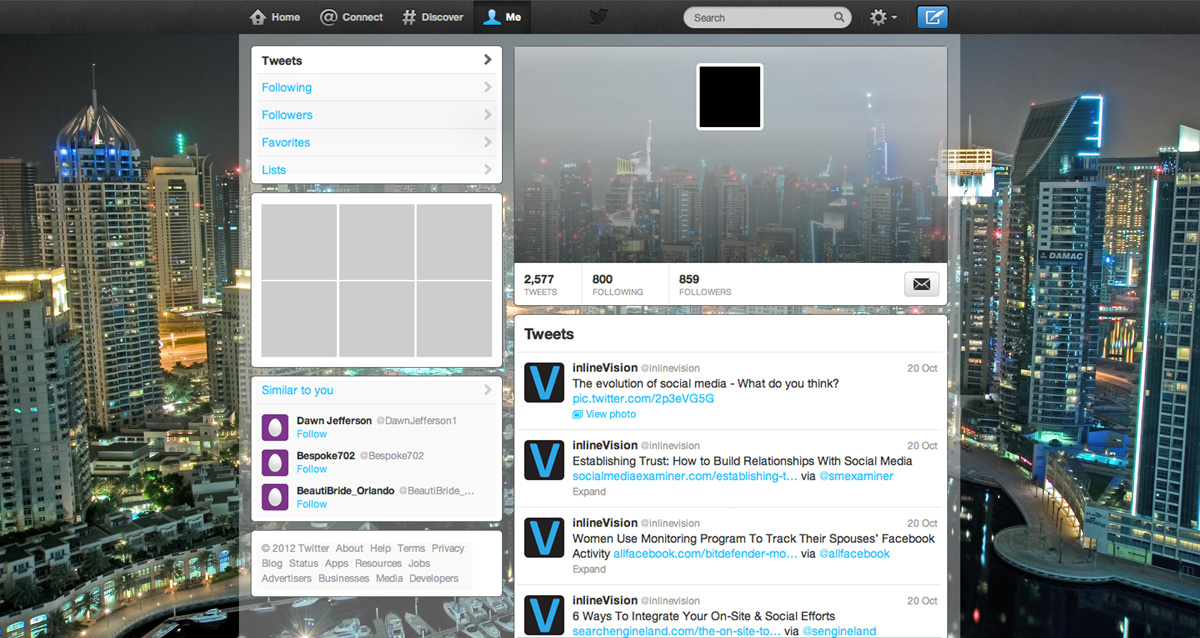Open the Followers list via its chevron
This screenshot has height=638, width=1200.
pyautogui.click(x=487, y=115)
